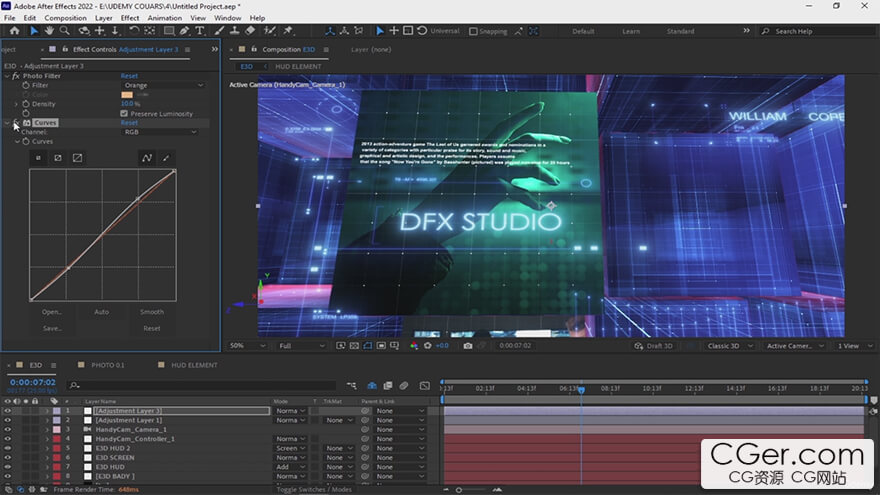Open the File menu
This screenshot has width=880, height=495.
(x=10, y=18)
